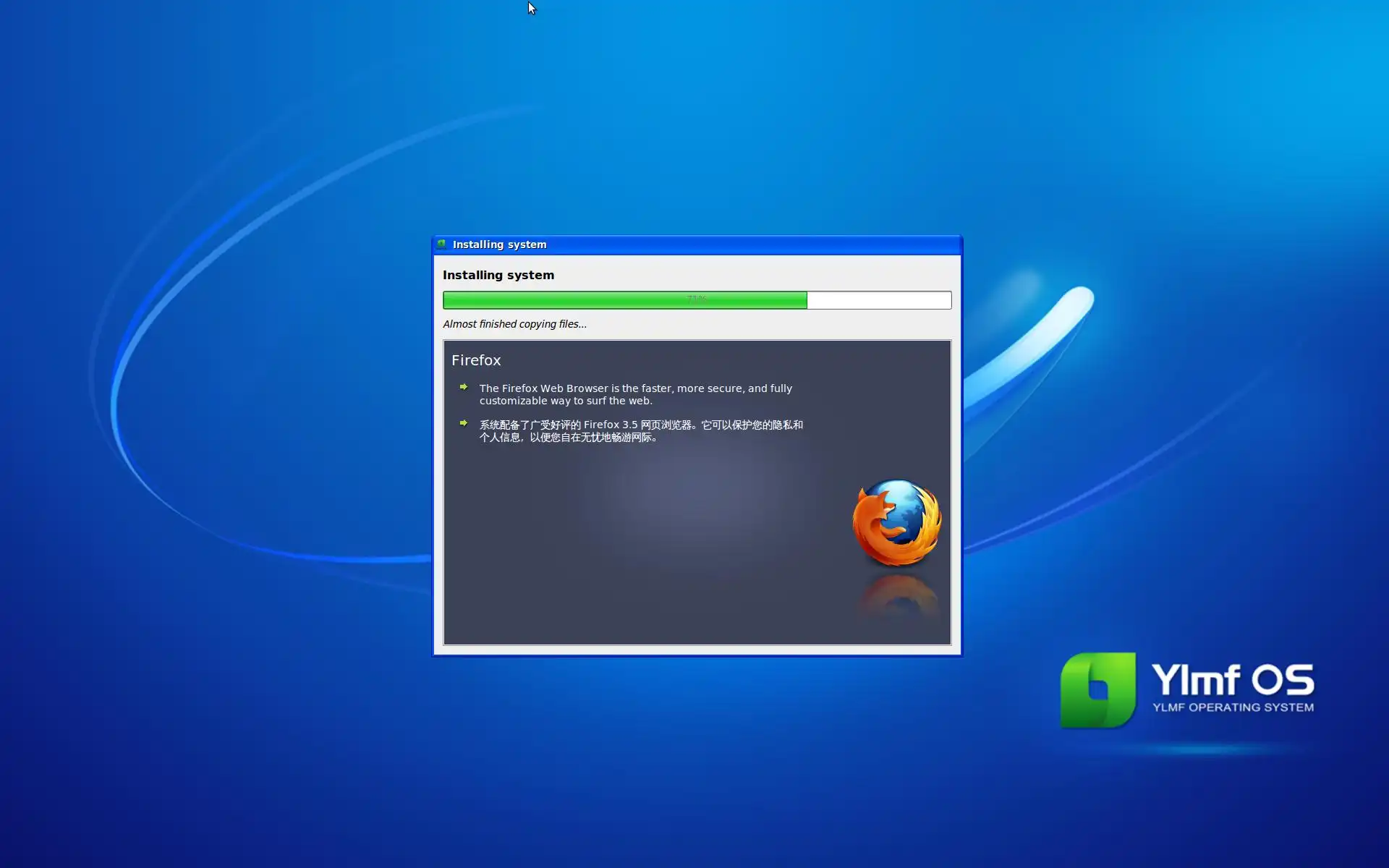Click 'Almost finished copying files...' status text

514,324
